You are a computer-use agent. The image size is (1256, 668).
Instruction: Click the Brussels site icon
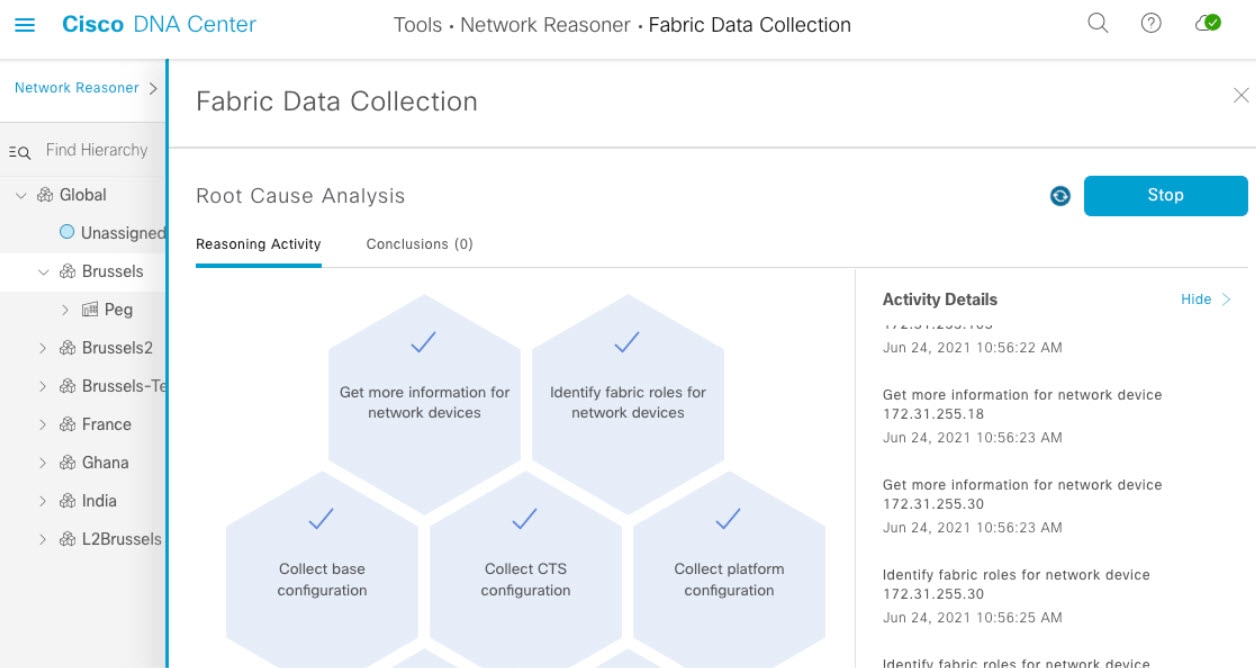tap(68, 271)
